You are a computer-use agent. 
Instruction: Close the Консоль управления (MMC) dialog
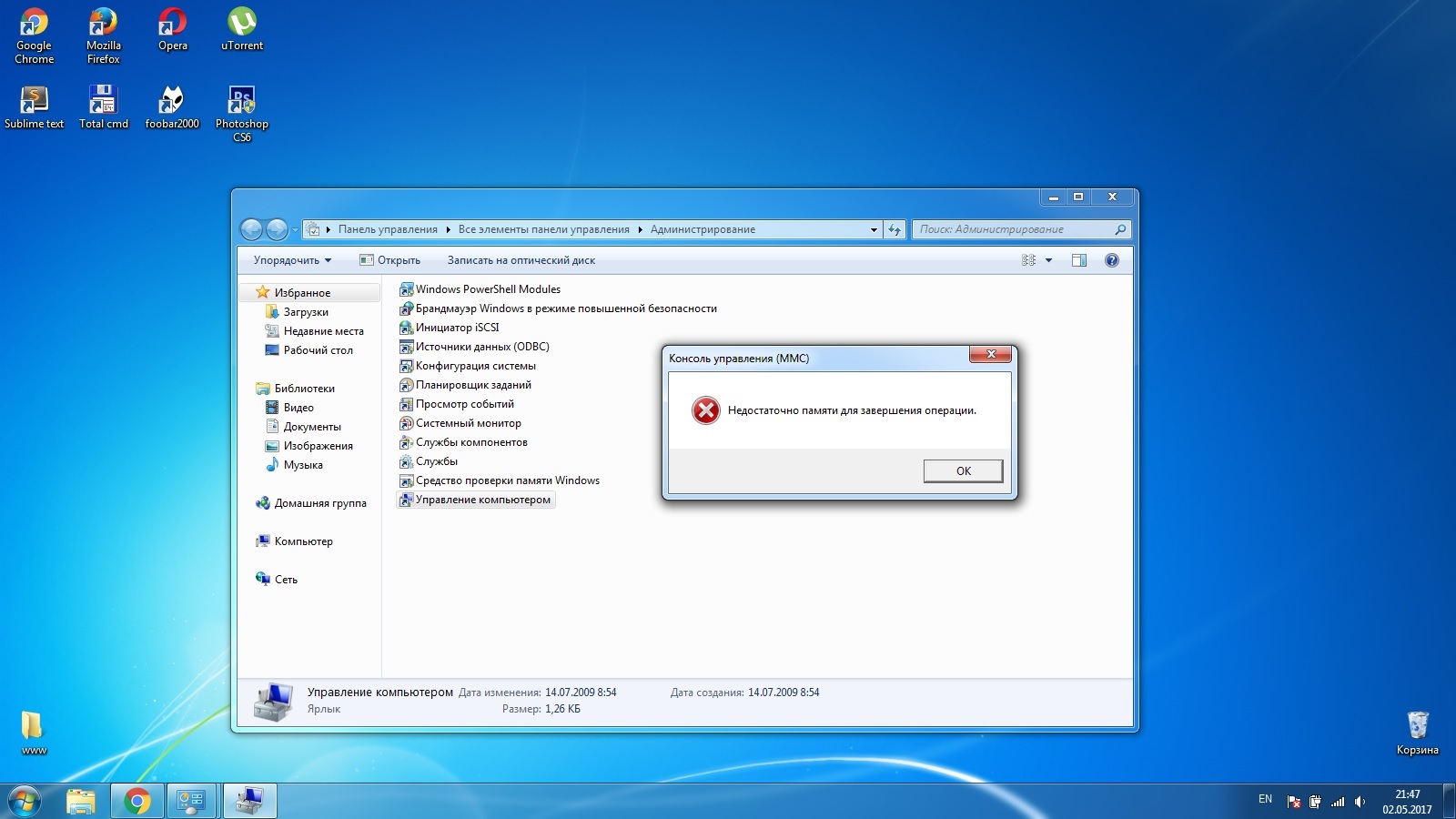991,354
